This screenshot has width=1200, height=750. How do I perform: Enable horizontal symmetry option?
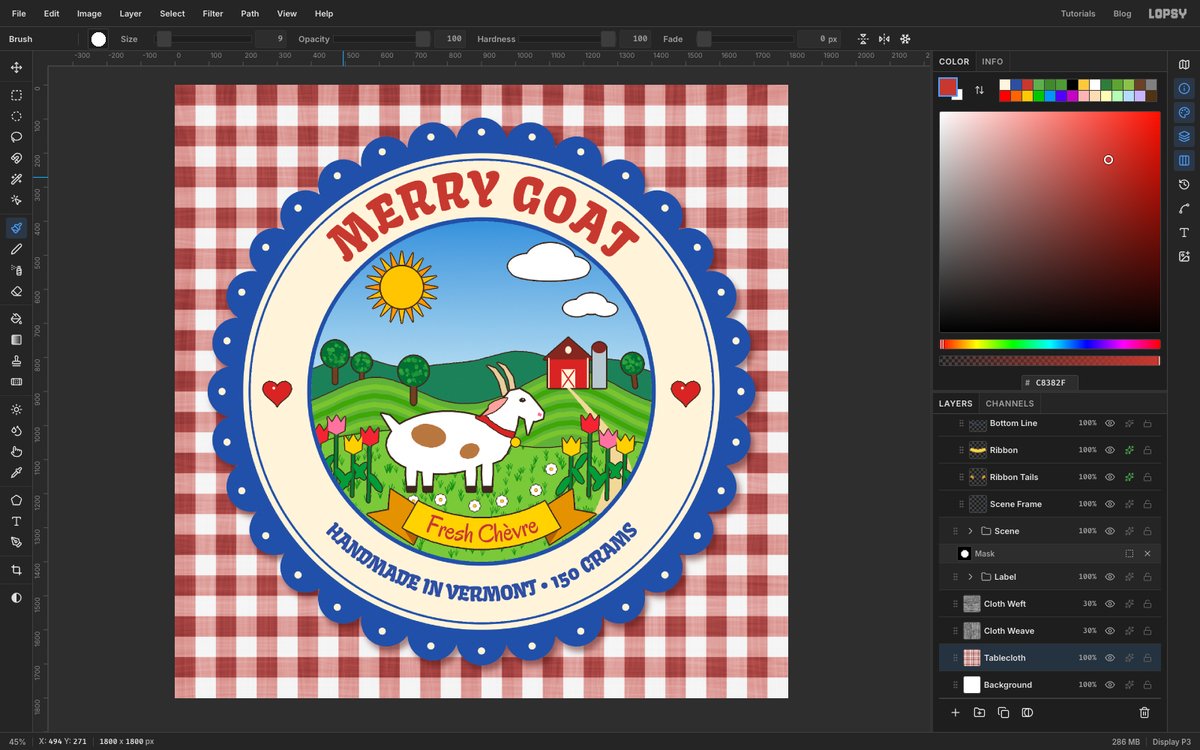pyautogui.click(x=884, y=39)
